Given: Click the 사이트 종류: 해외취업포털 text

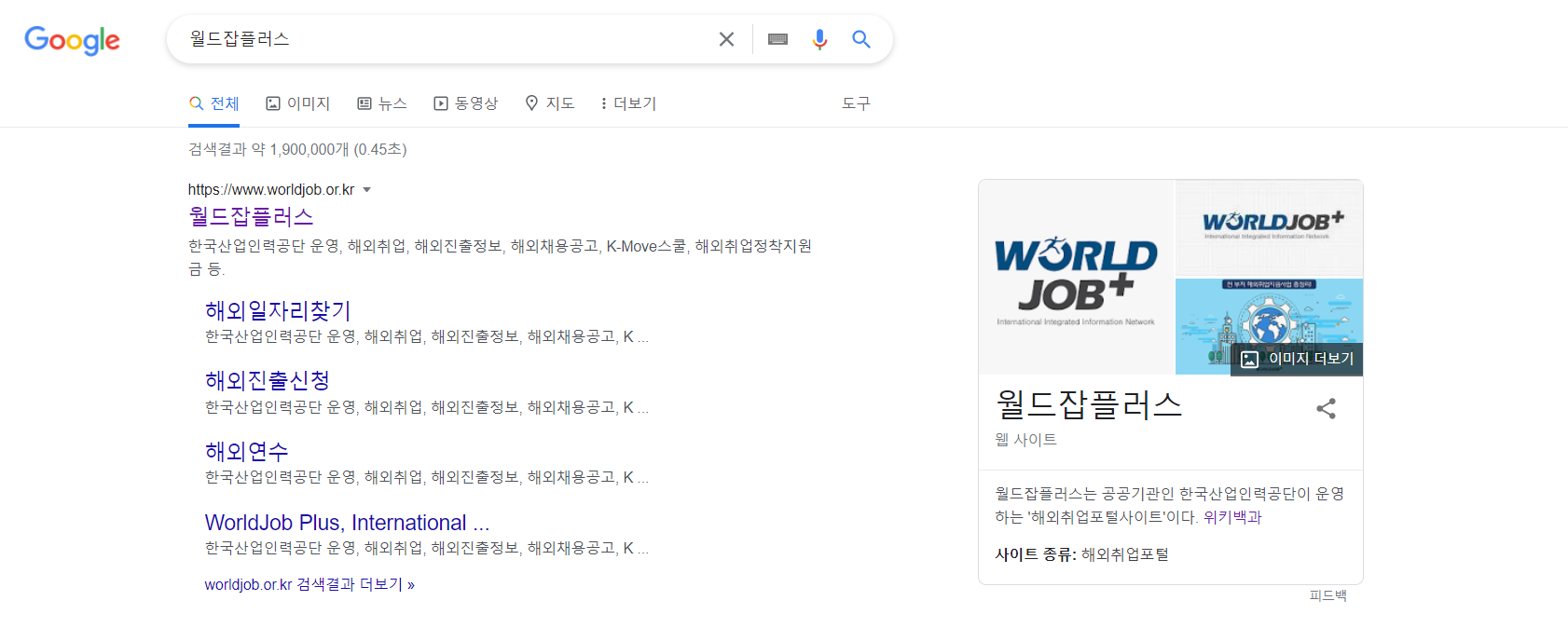Looking at the screenshot, I should (x=1081, y=554).
